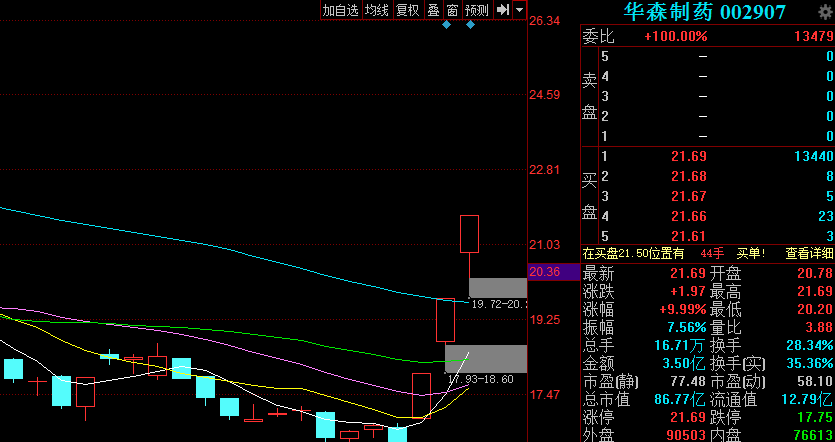Expand the chart toolbar dropdown arrow
Viewport: 835px width, 442px height.
pos(519,10)
